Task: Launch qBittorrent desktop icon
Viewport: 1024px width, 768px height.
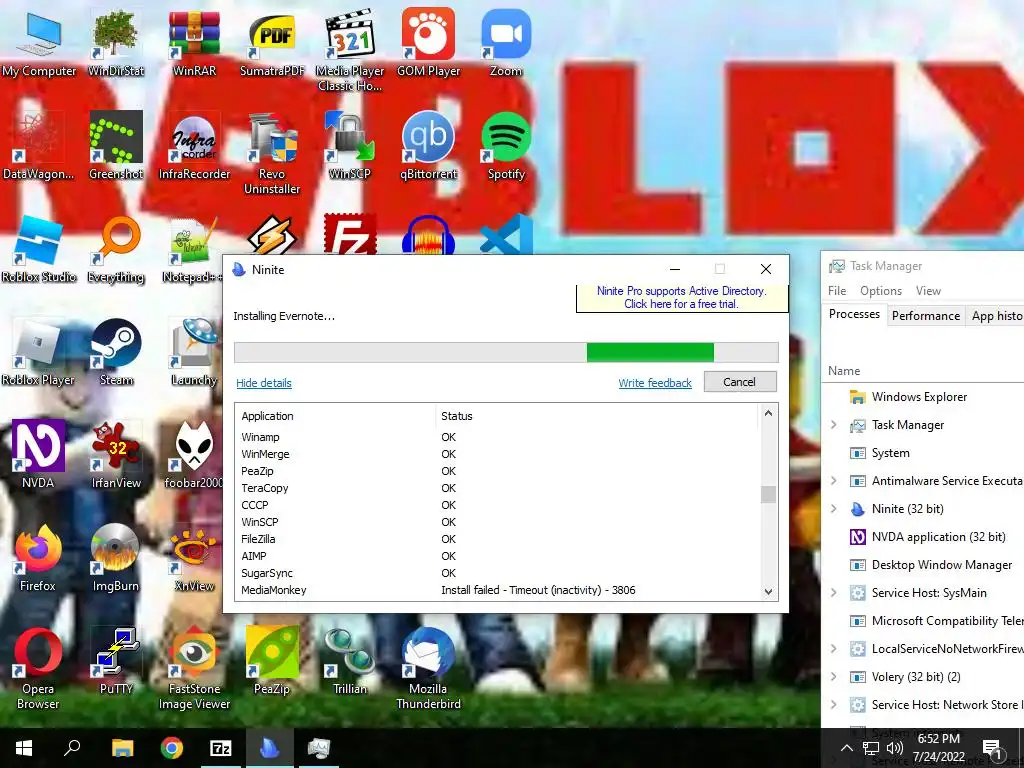Action: 428,146
